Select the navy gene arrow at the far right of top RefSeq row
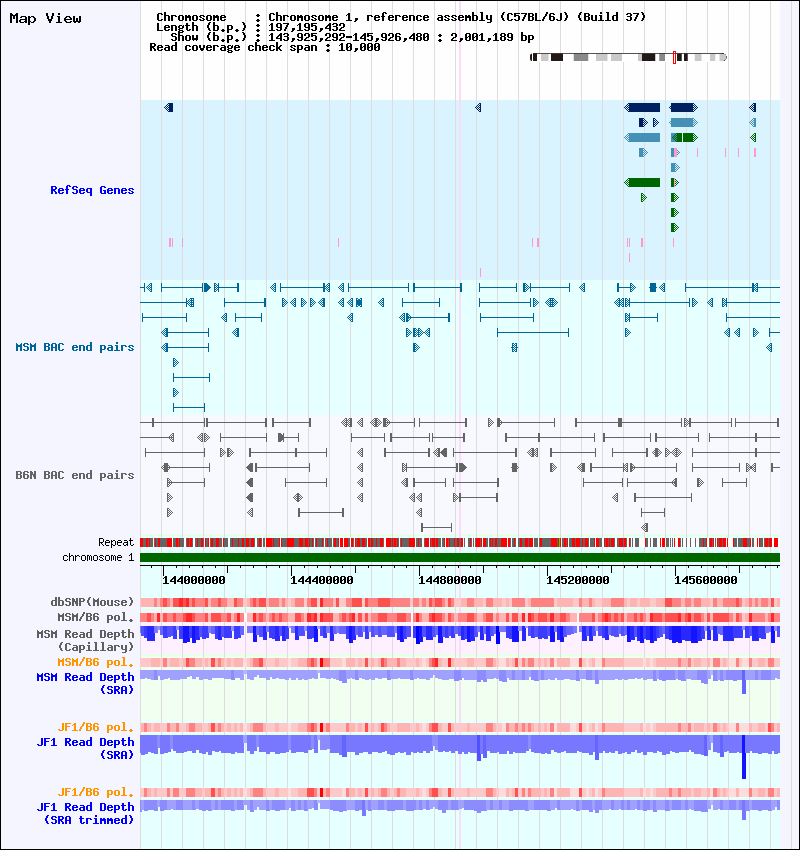The height and width of the screenshot is (850, 800). tap(752, 107)
